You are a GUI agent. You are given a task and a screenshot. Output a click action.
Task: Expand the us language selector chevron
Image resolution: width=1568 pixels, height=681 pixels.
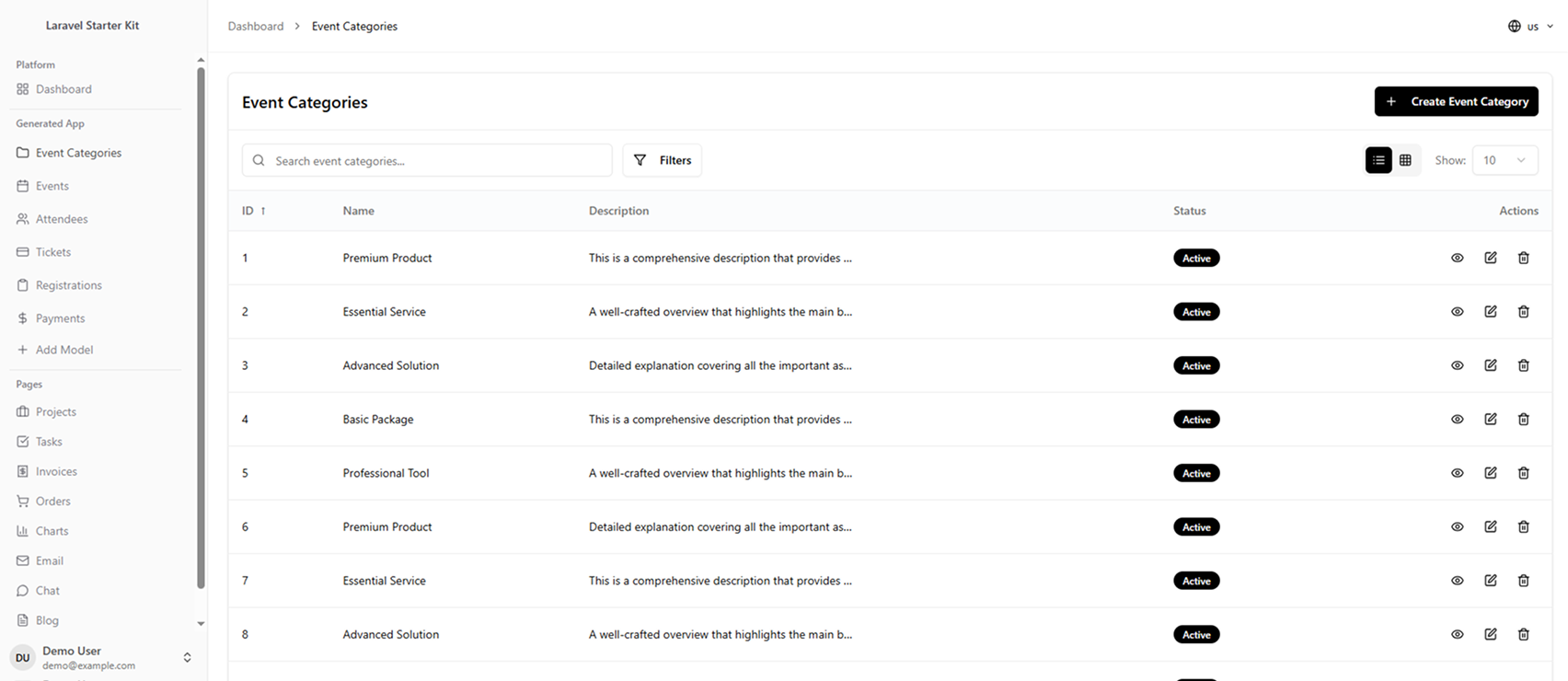pyautogui.click(x=1550, y=27)
